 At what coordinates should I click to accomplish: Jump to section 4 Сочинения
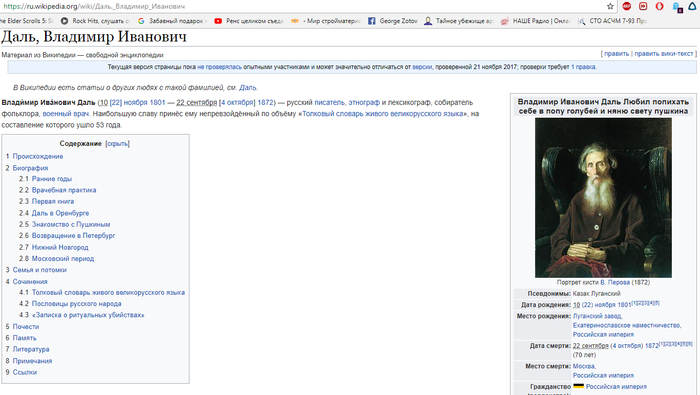point(29,281)
